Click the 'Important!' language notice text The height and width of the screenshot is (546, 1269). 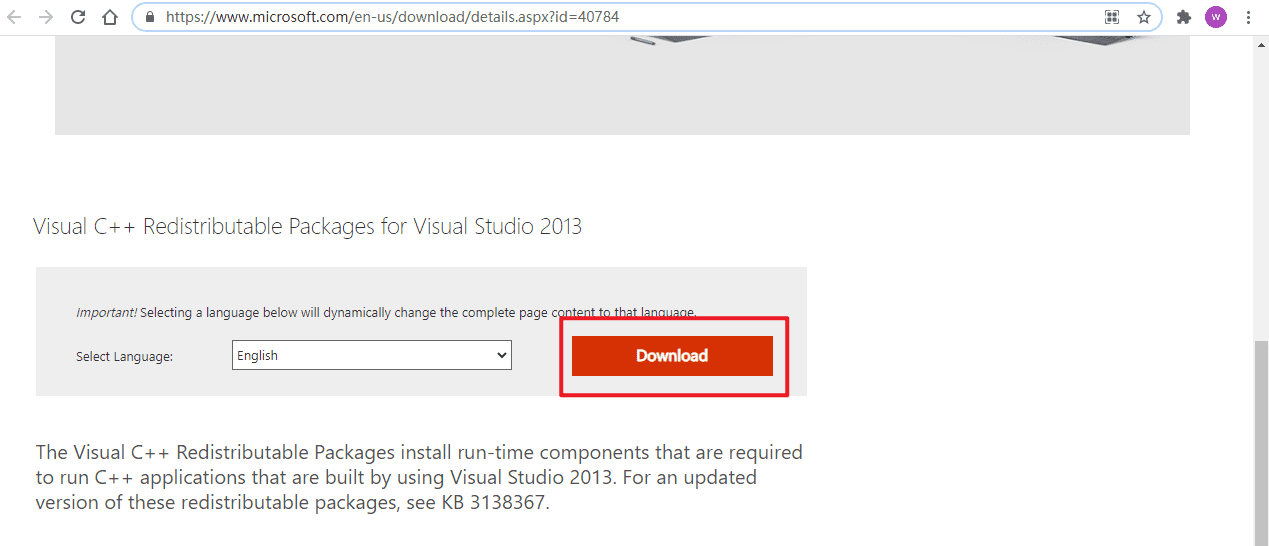[x=386, y=312]
